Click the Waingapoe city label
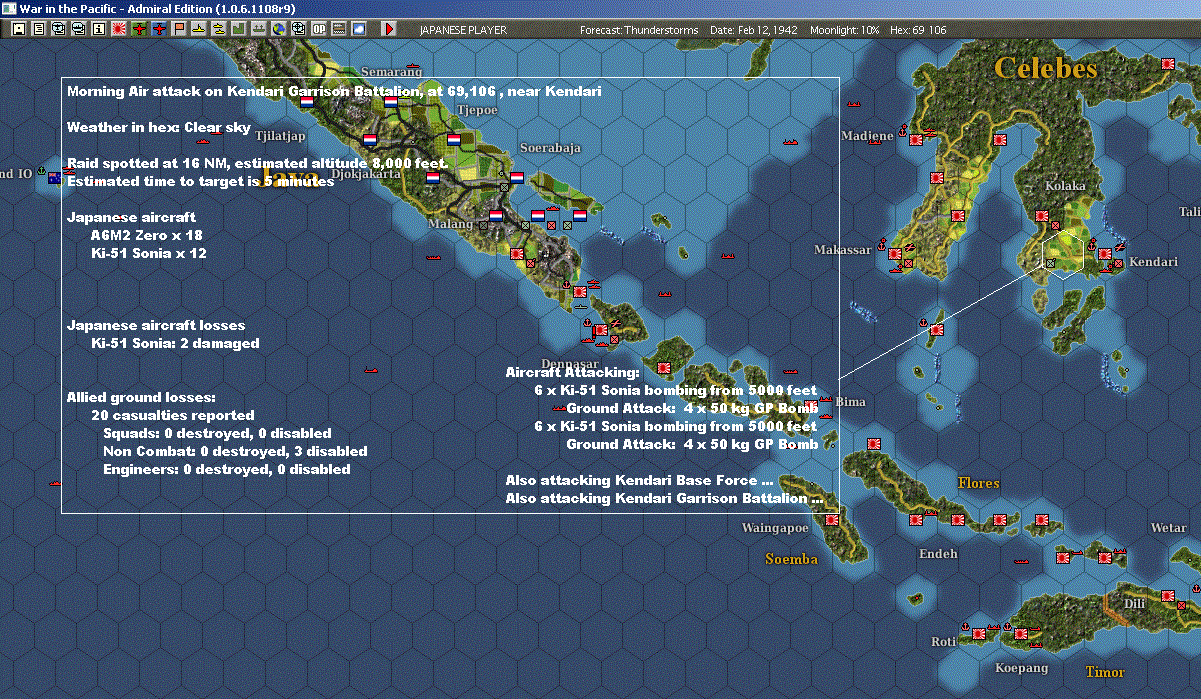The height and width of the screenshot is (699, 1201). [x=775, y=528]
